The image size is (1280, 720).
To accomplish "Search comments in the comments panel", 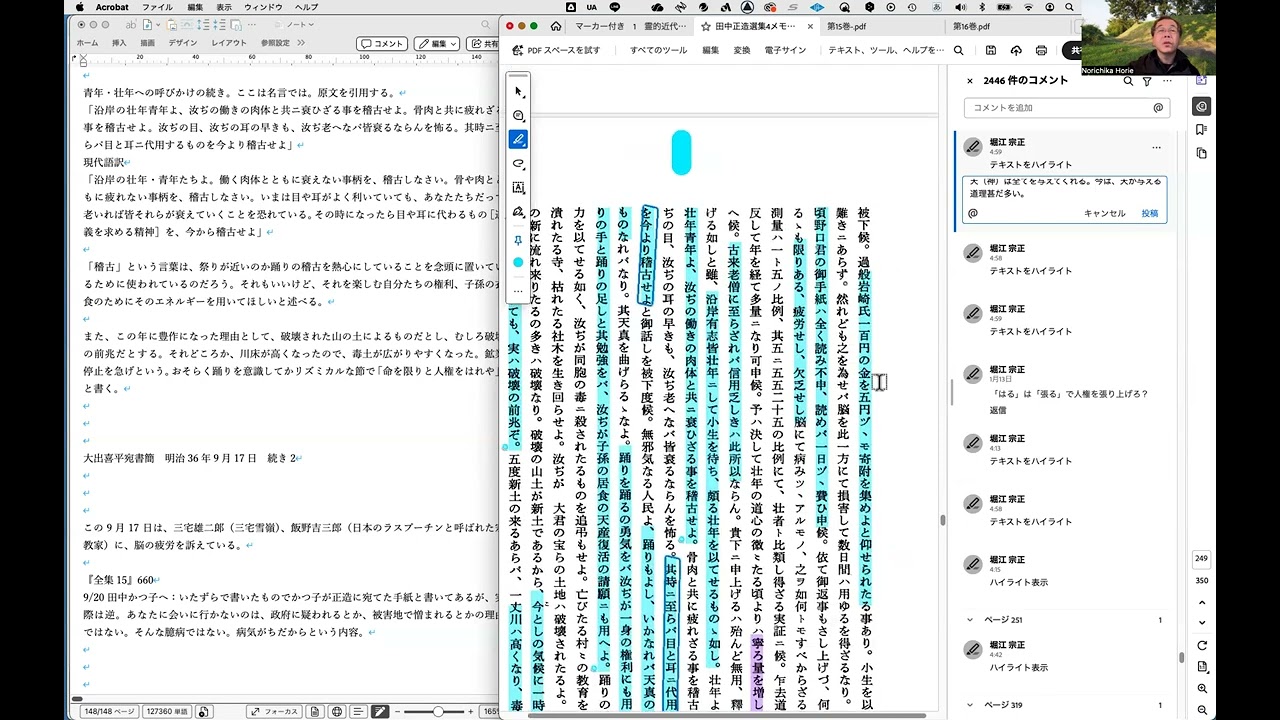I will click(x=1128, y=81).
